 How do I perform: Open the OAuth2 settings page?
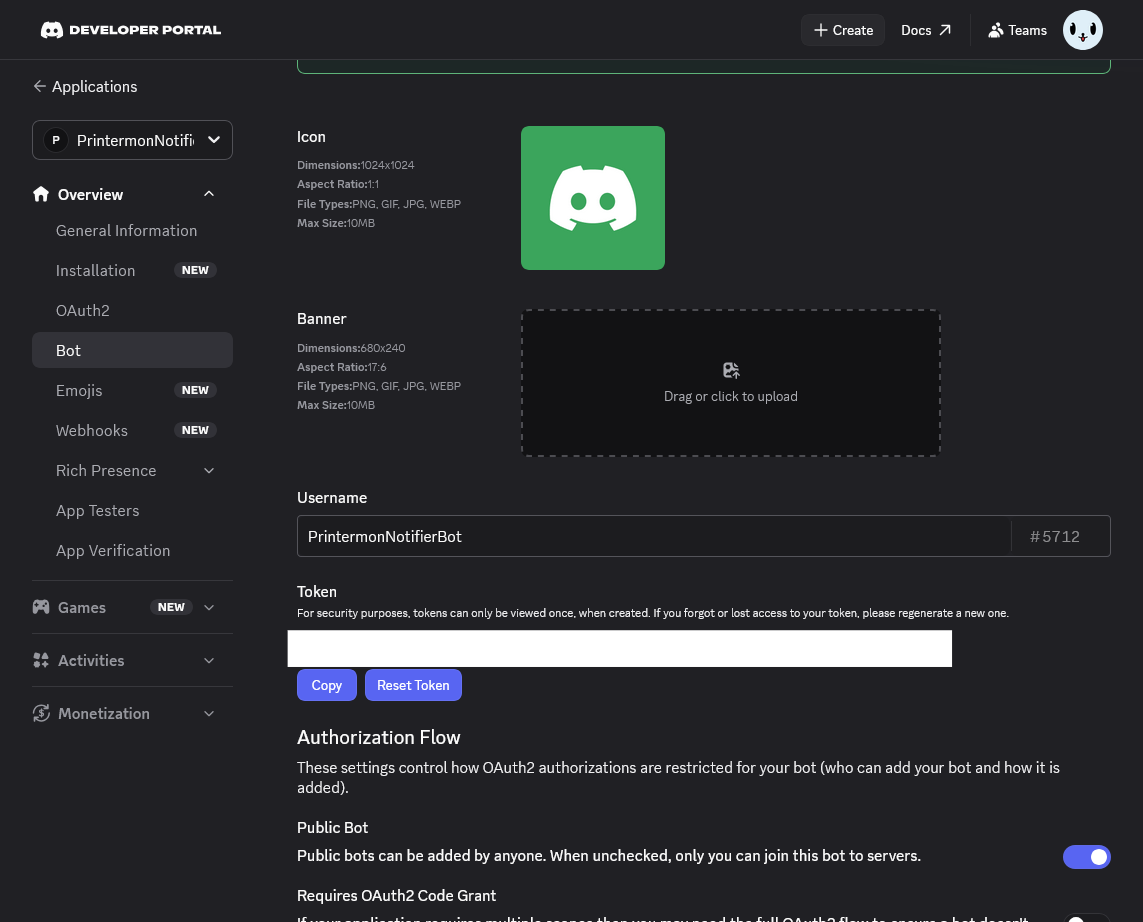83,310
